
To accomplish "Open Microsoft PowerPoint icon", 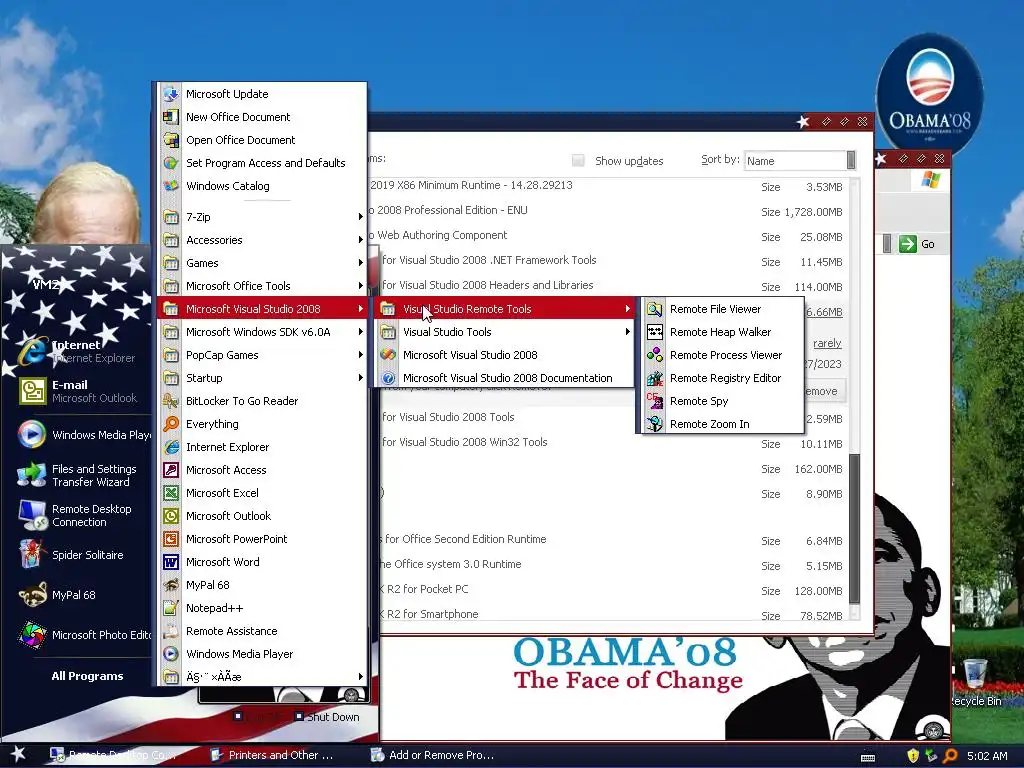I will [171, 539].
